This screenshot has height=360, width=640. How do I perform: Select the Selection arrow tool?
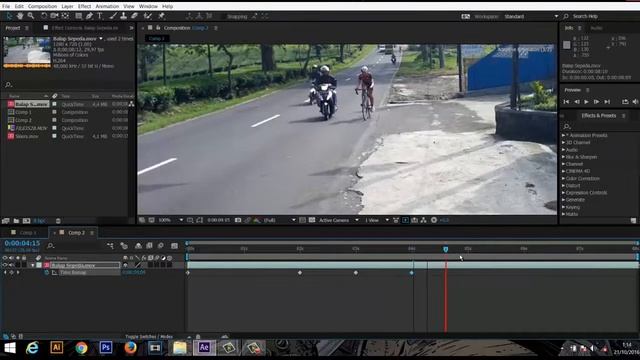(9, 16)
